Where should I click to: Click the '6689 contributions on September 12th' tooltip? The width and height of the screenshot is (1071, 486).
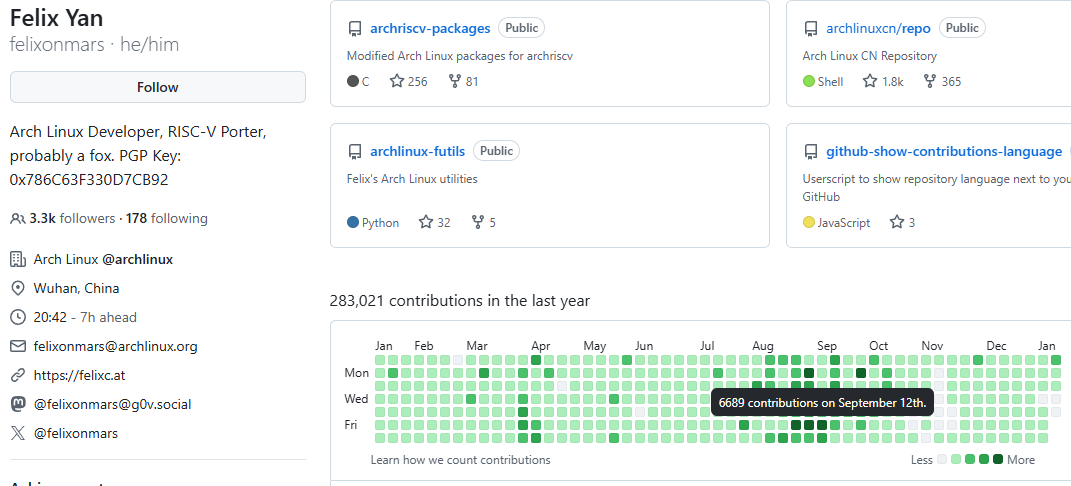click(822, 403)
